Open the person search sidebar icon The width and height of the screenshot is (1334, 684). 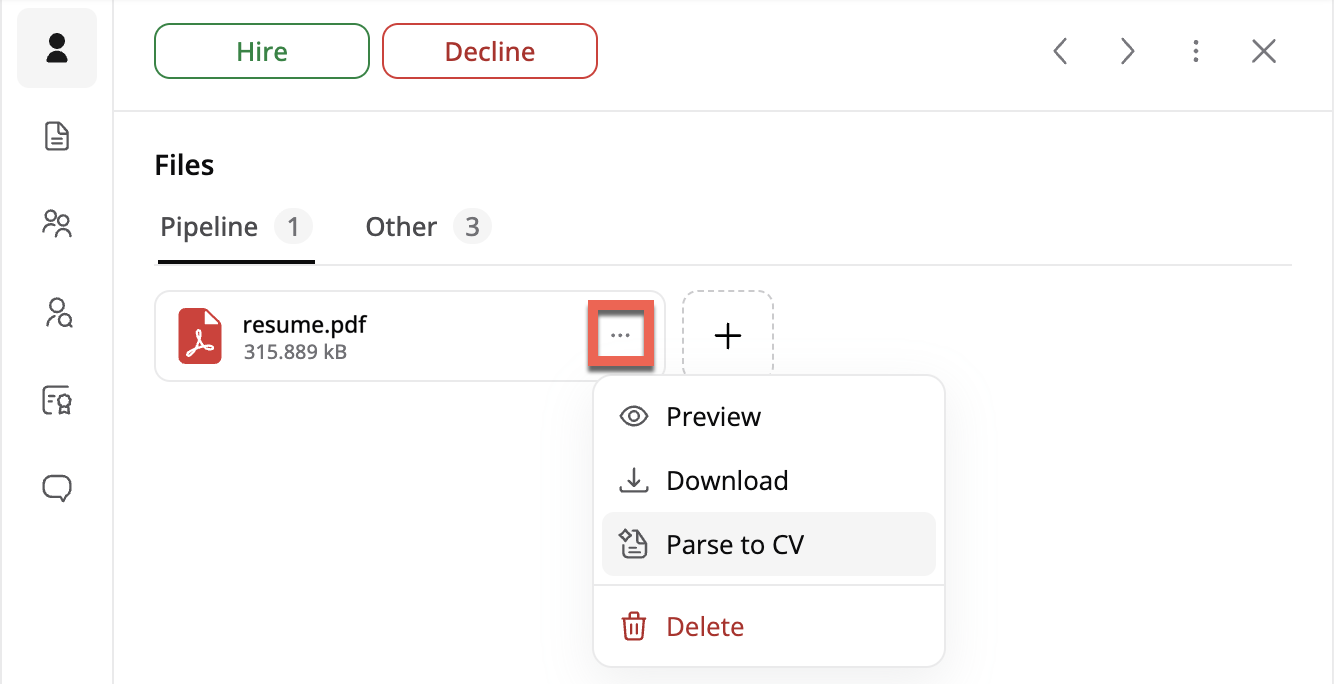[57, 313]
